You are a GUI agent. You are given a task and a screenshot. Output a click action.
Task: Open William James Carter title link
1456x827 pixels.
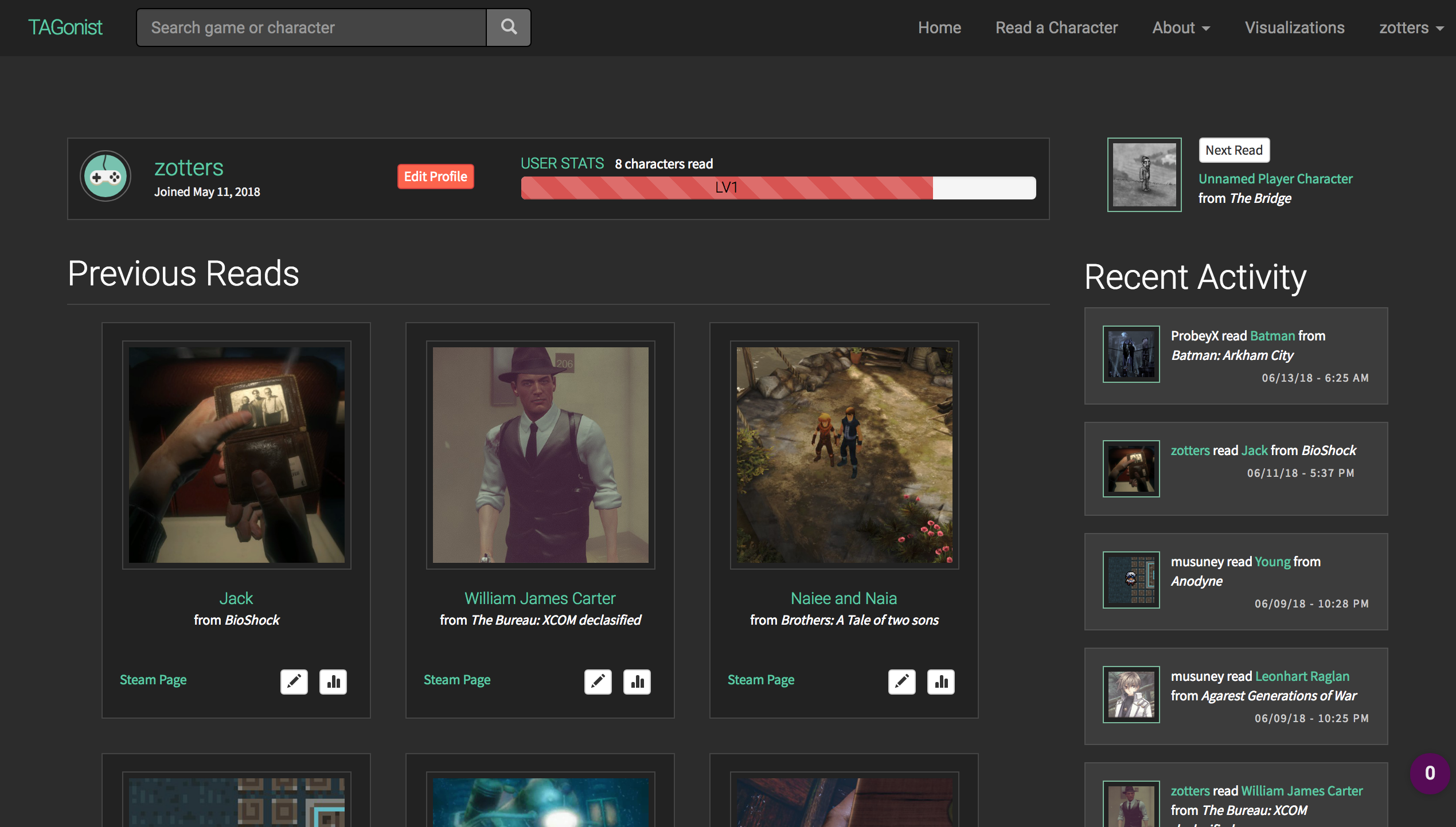pyautogui.click(x=540, y=598)
